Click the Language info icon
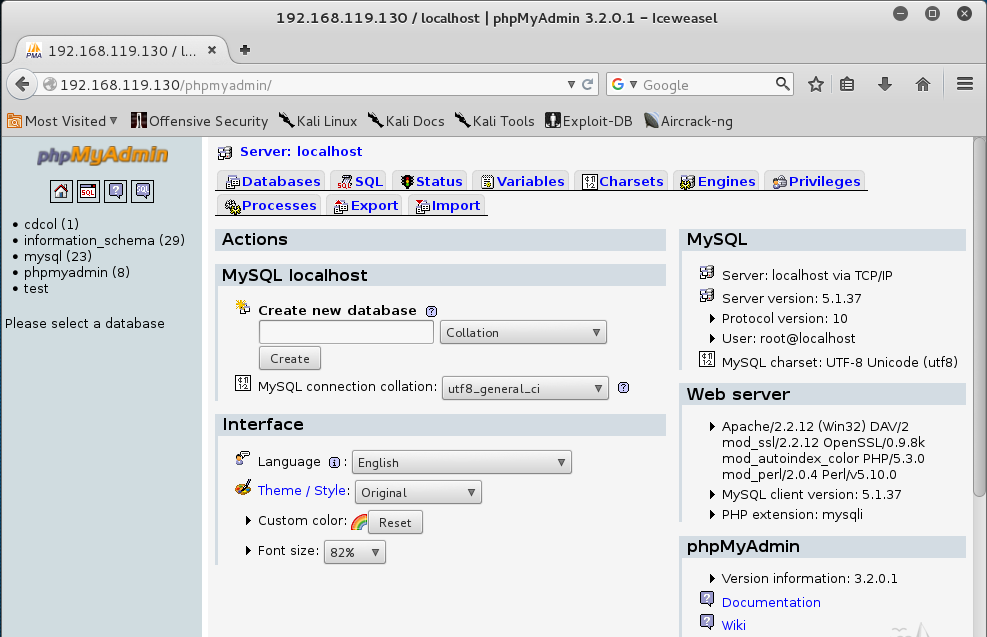Image resolution: width=987 pixels, height=637 pixels. point(334,463)
